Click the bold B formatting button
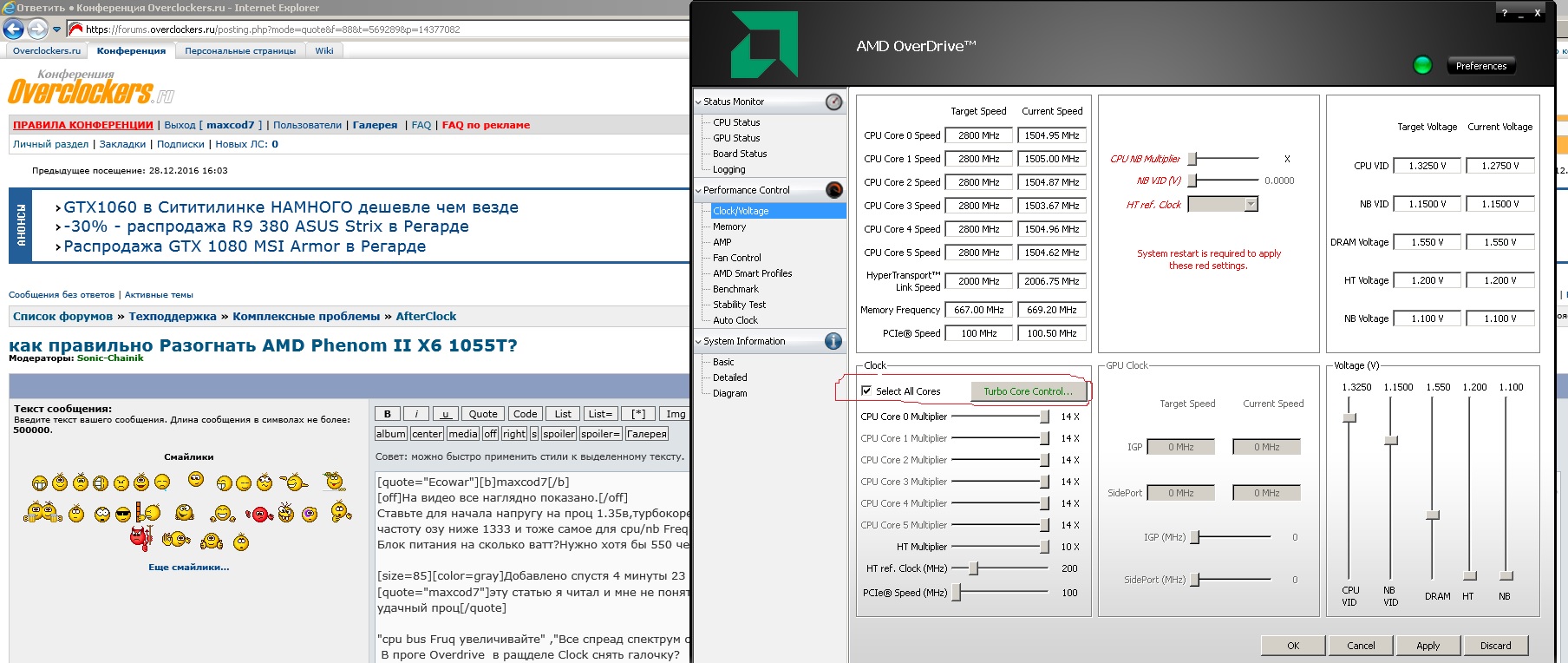 (388, 414)
